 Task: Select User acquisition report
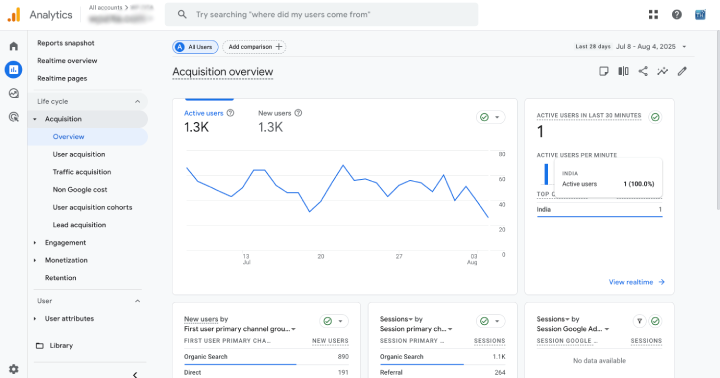(79, 154)
